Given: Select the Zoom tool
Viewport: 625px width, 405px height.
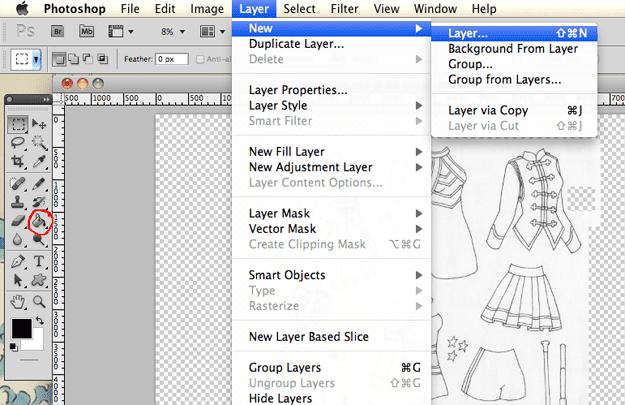Looking at the screenshot, I should tap(39, 302).
